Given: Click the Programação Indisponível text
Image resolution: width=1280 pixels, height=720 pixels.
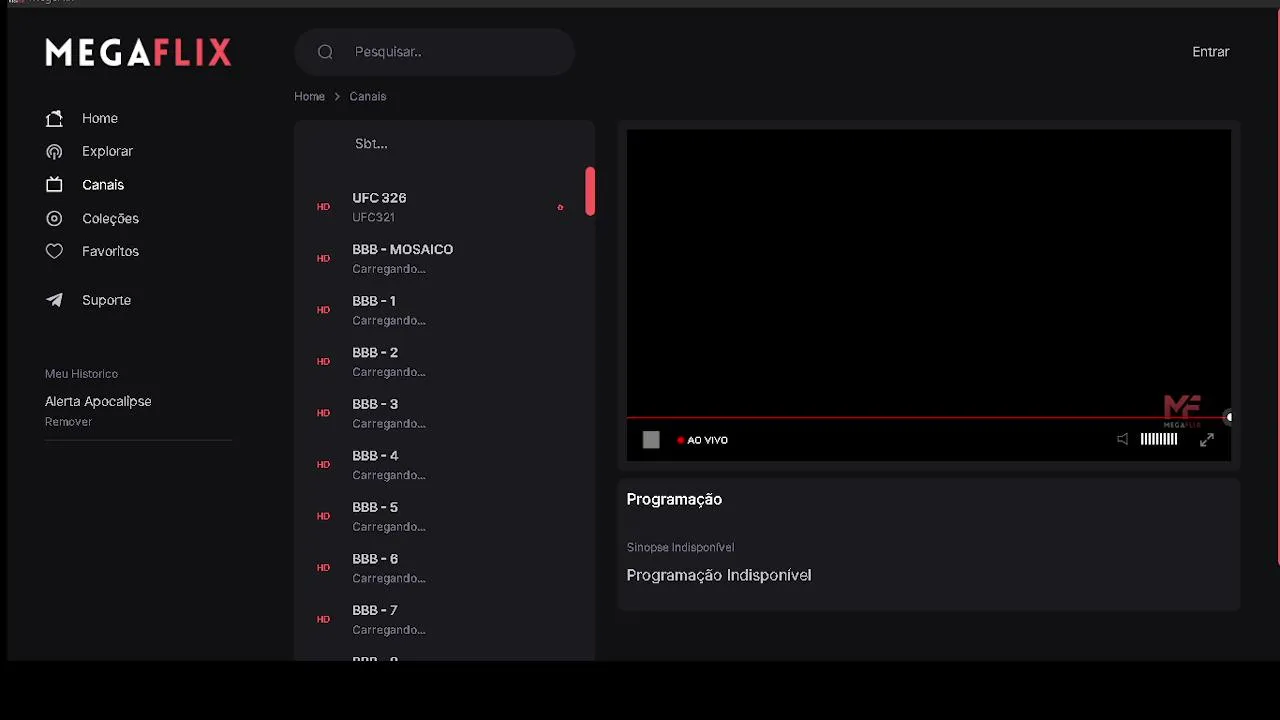Looking at the screenshot, I should click(719, 575).
